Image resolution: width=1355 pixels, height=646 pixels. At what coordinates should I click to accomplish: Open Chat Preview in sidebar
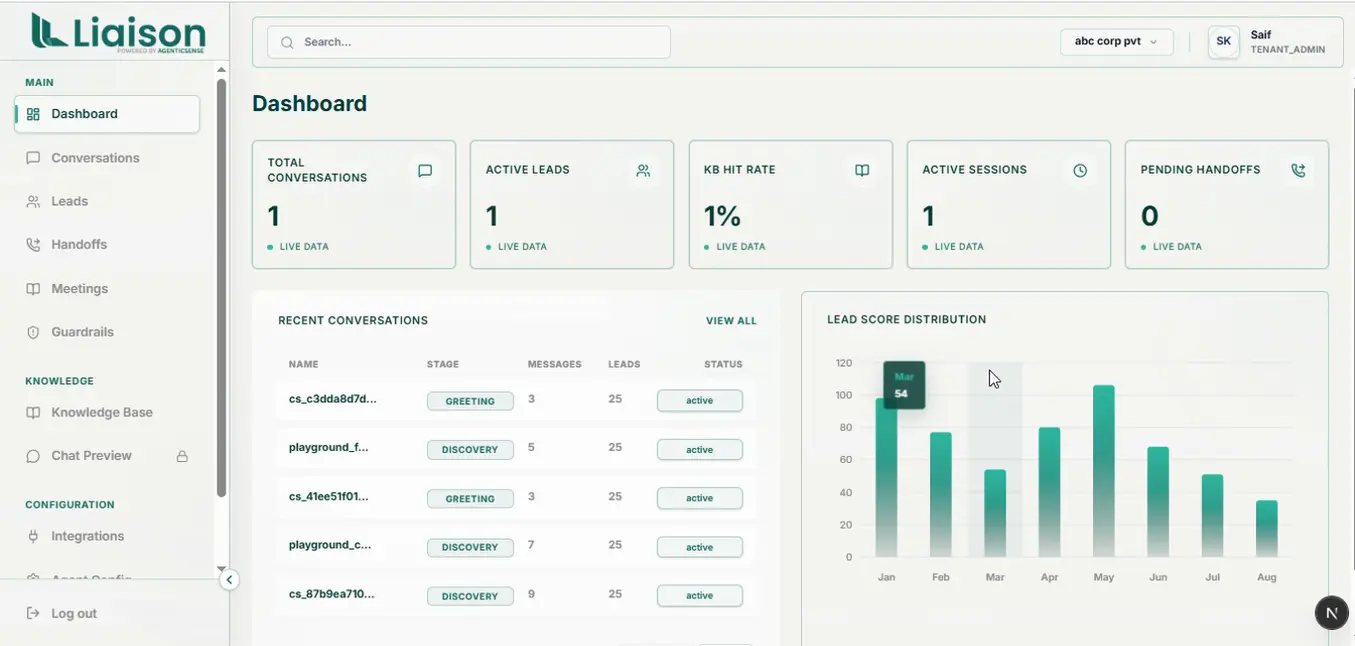[107, 455]
